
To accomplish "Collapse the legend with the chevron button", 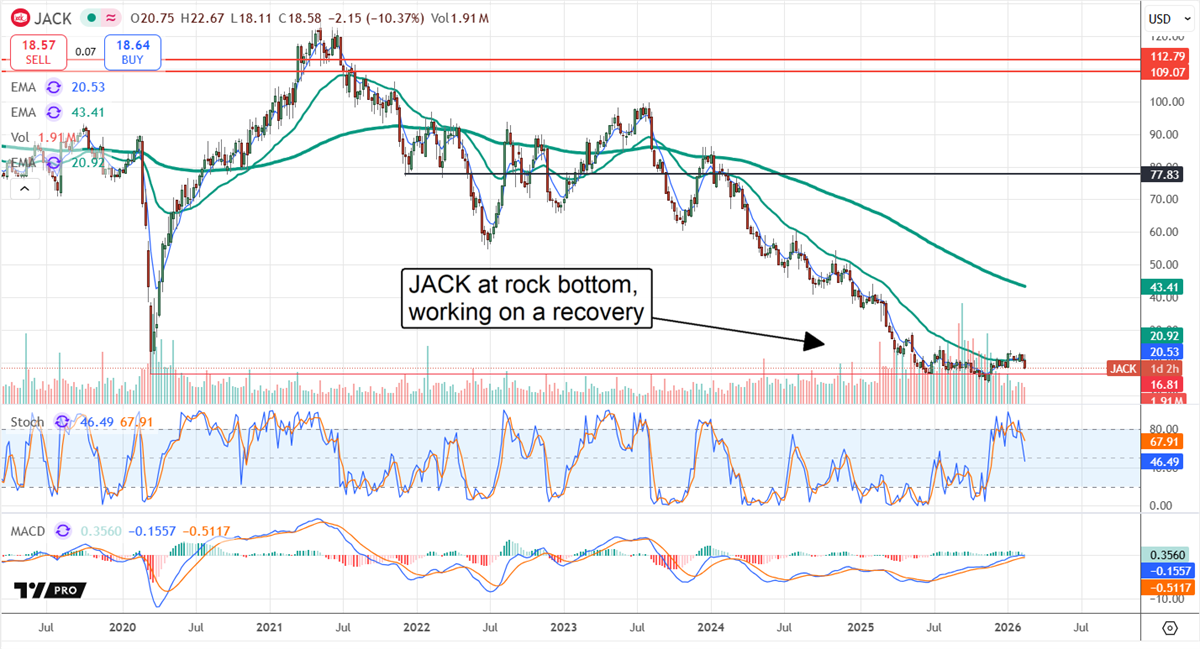I will tap(24, 187).
